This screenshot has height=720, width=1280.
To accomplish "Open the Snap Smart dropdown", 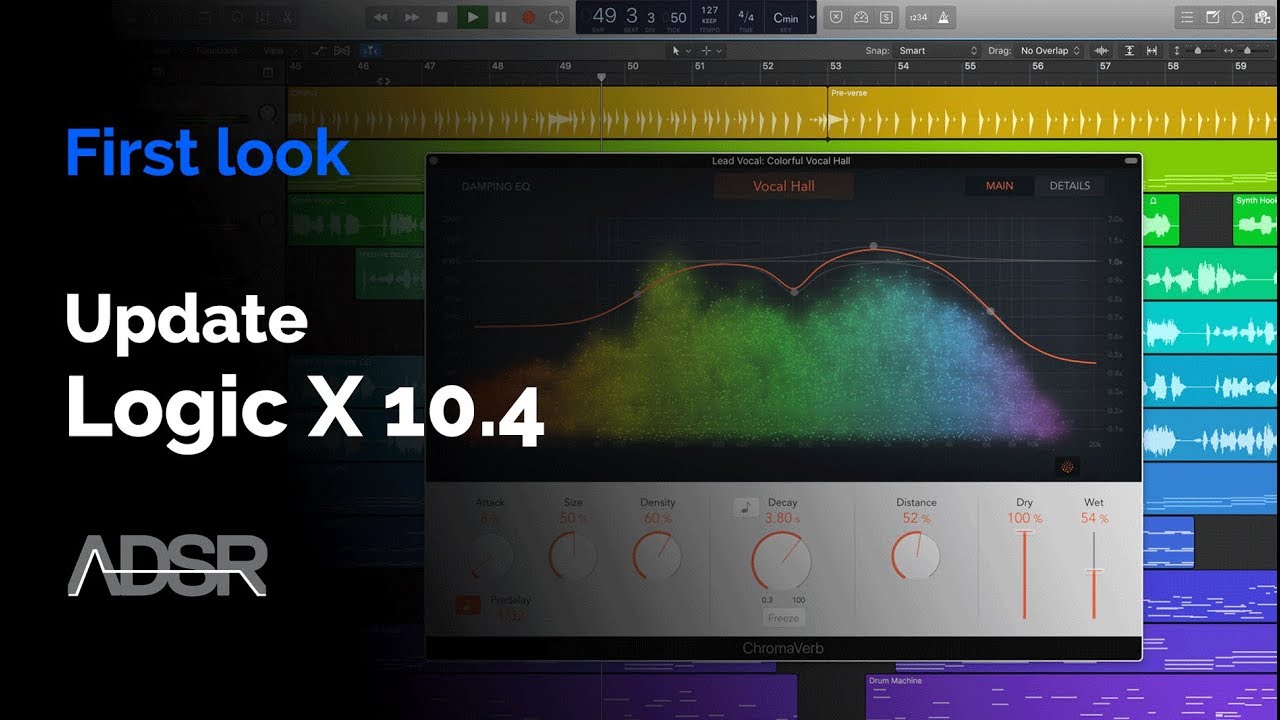I will 938,50.
